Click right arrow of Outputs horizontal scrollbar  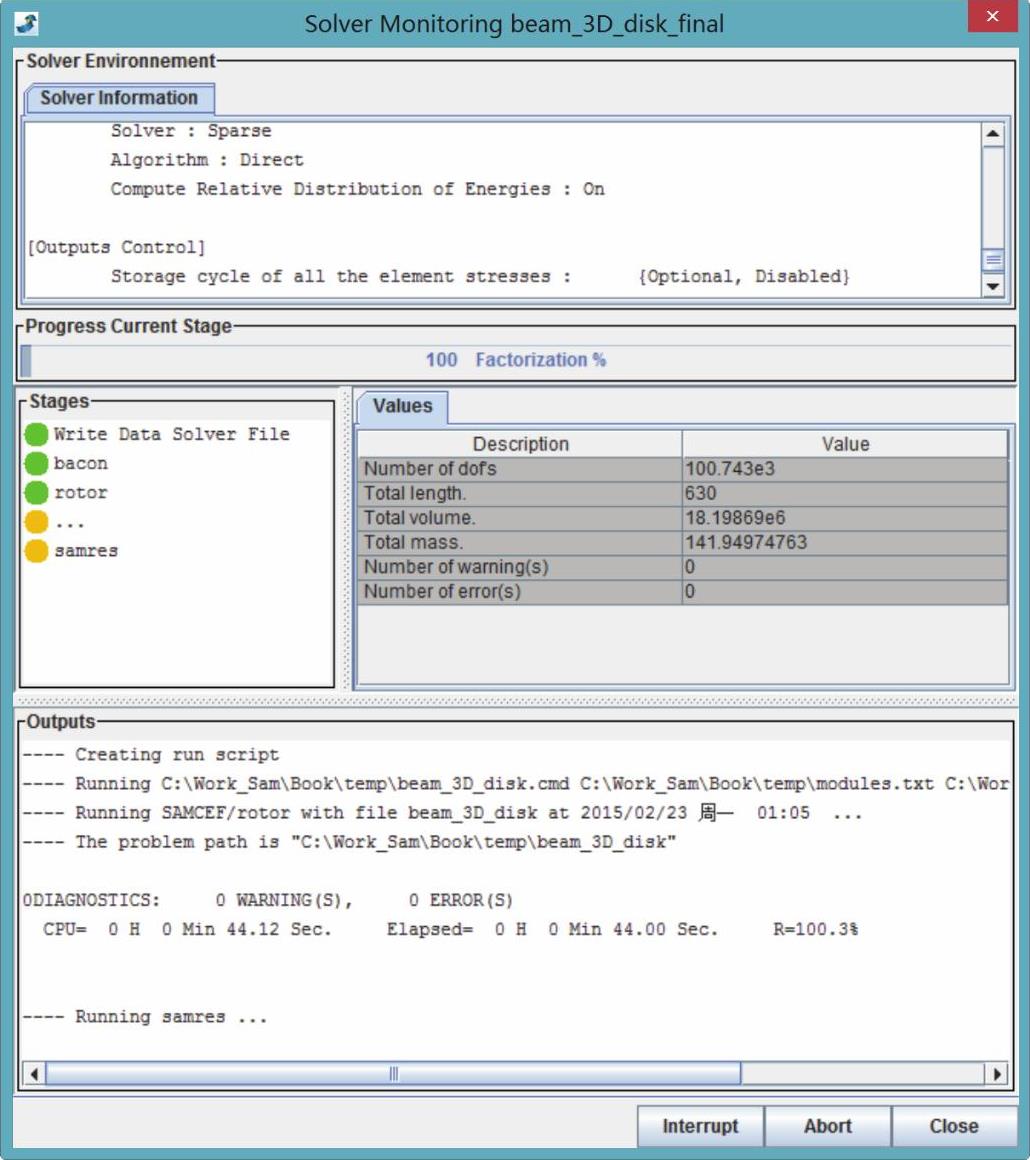click(x=996, y=1074)
